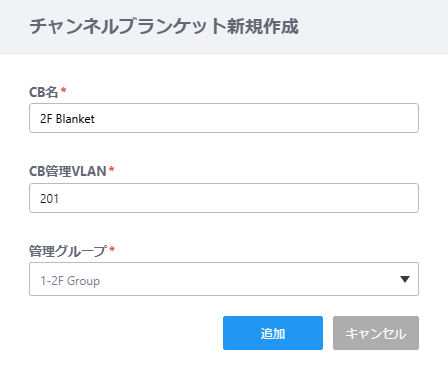
Task: Focus the CB名 input field
Action: tap(224, 118)
